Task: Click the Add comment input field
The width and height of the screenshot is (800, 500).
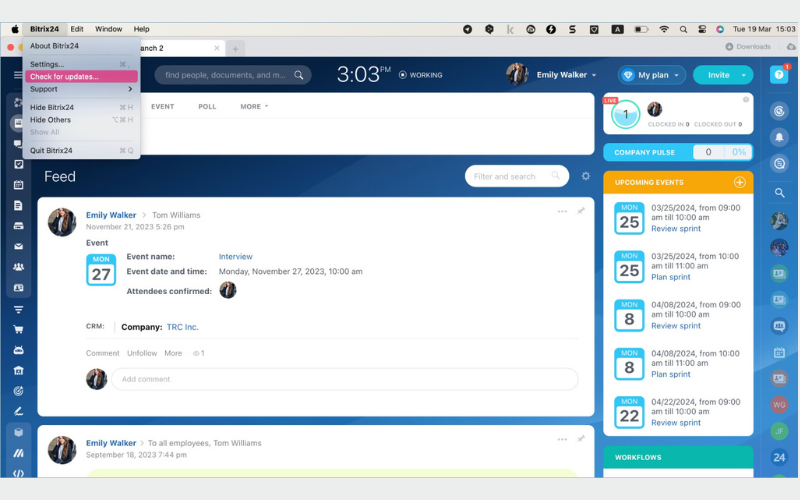Action: (344, 379)
